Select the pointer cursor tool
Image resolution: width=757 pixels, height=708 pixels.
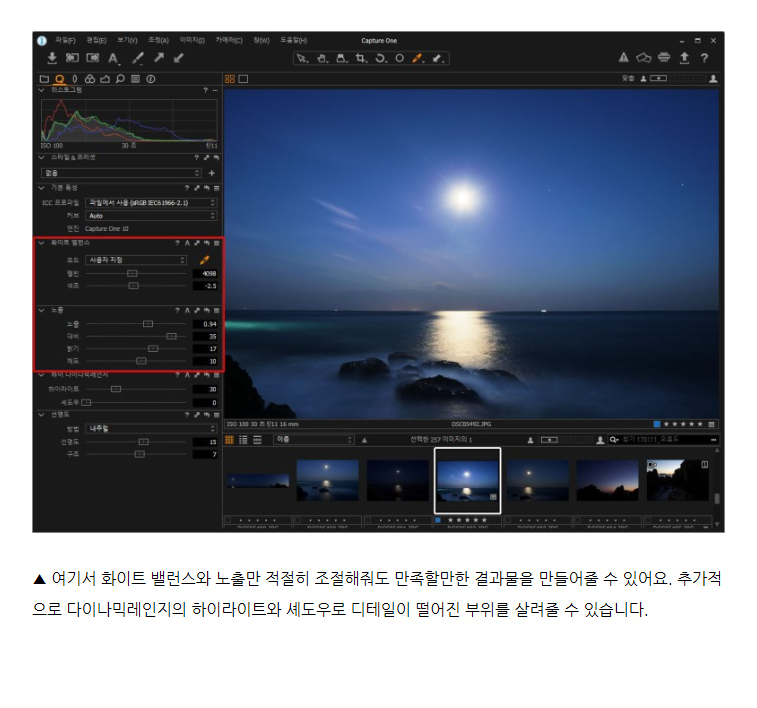tap(302, 58)
